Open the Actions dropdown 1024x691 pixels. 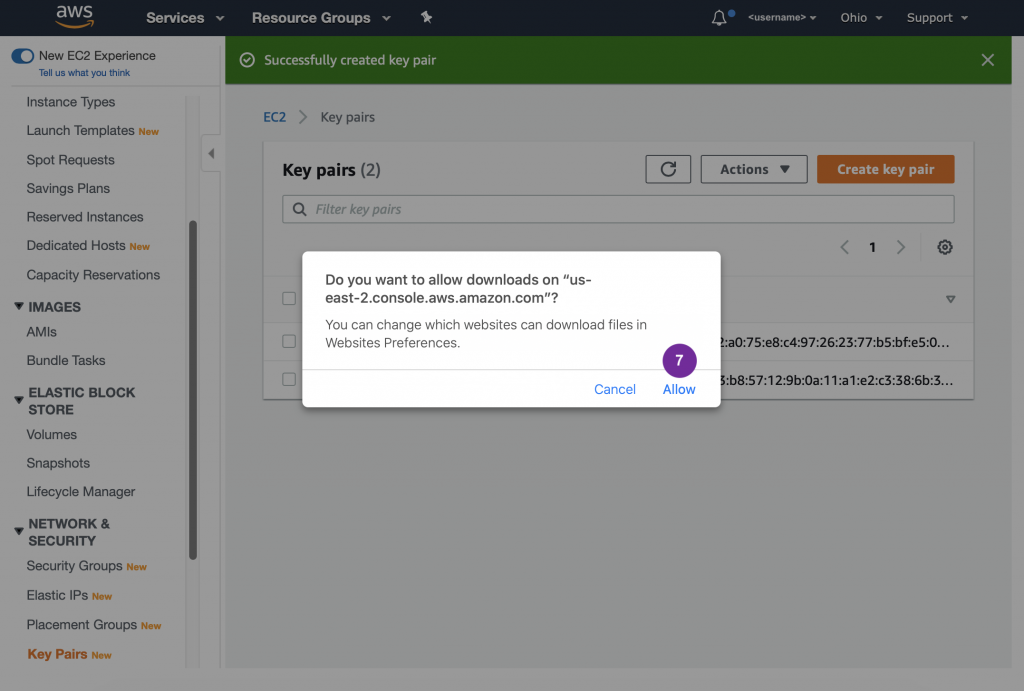tap(753, 169)
